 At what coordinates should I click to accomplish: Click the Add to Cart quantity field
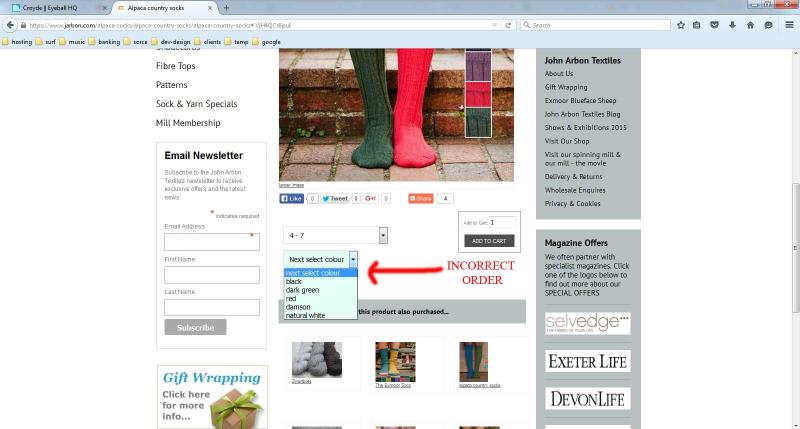pyautogui.click(x=502, y=222)
